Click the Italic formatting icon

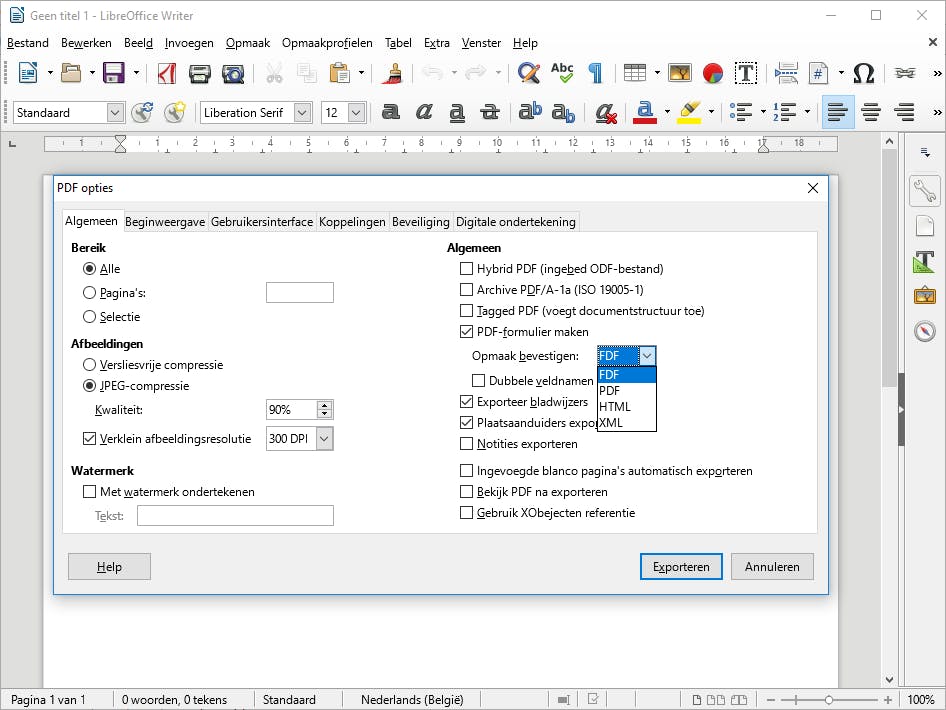tap(424, 112)
